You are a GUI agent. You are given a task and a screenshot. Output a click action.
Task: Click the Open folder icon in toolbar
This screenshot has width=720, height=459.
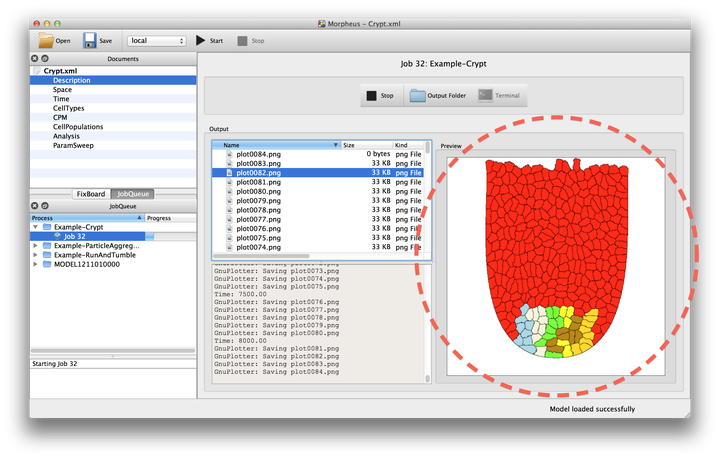[x=47, y=41]
